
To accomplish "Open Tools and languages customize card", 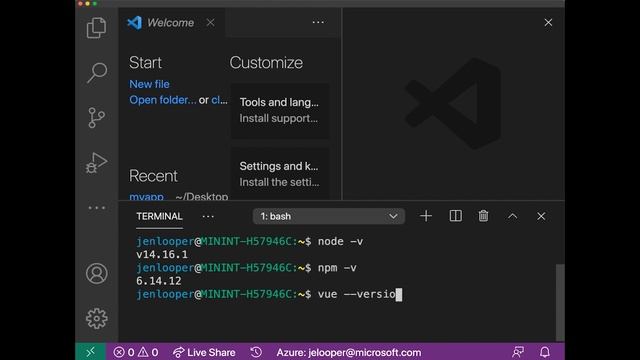I will (x=279, y=110).
